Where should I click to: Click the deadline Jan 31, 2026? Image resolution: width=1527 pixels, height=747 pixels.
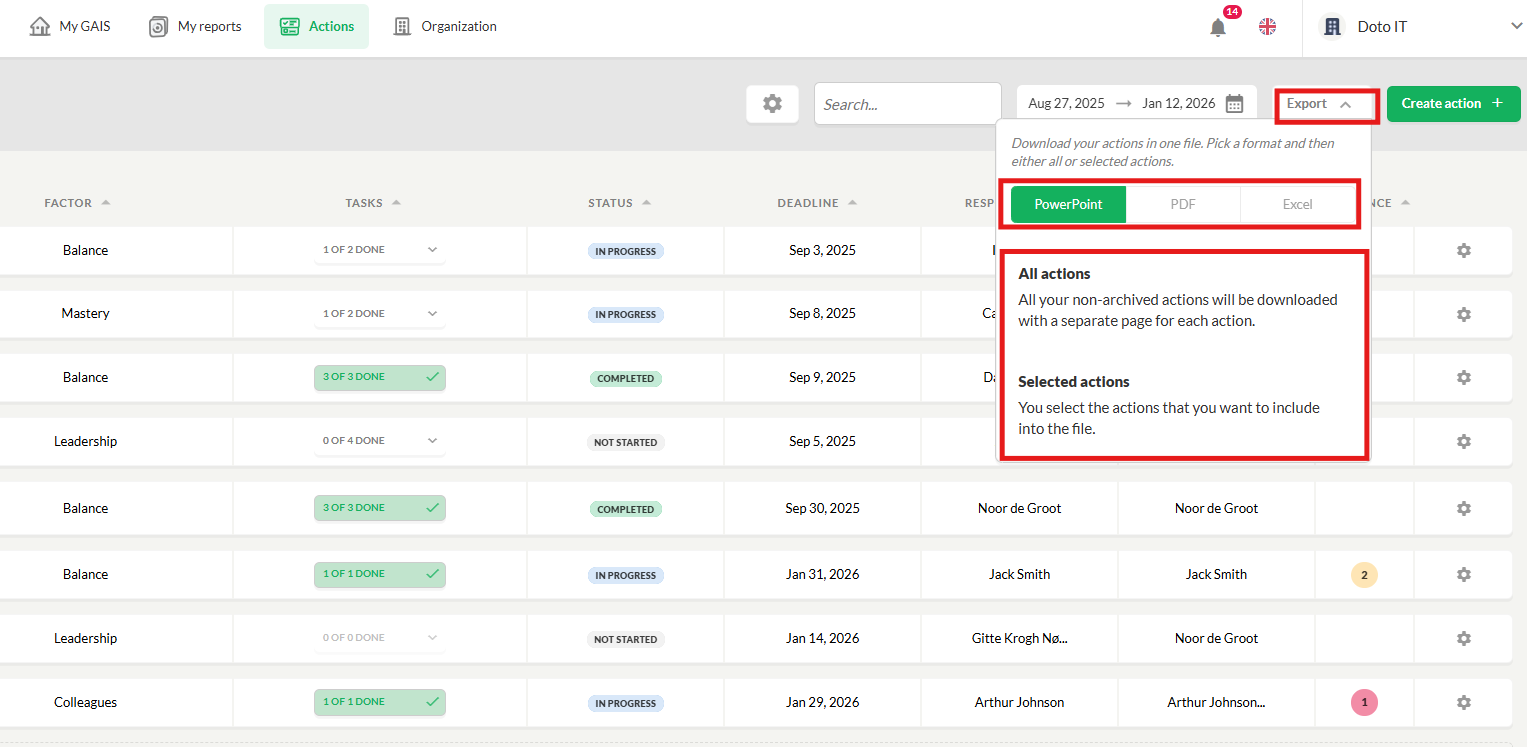pyautogui.click(x=822, y=574)
